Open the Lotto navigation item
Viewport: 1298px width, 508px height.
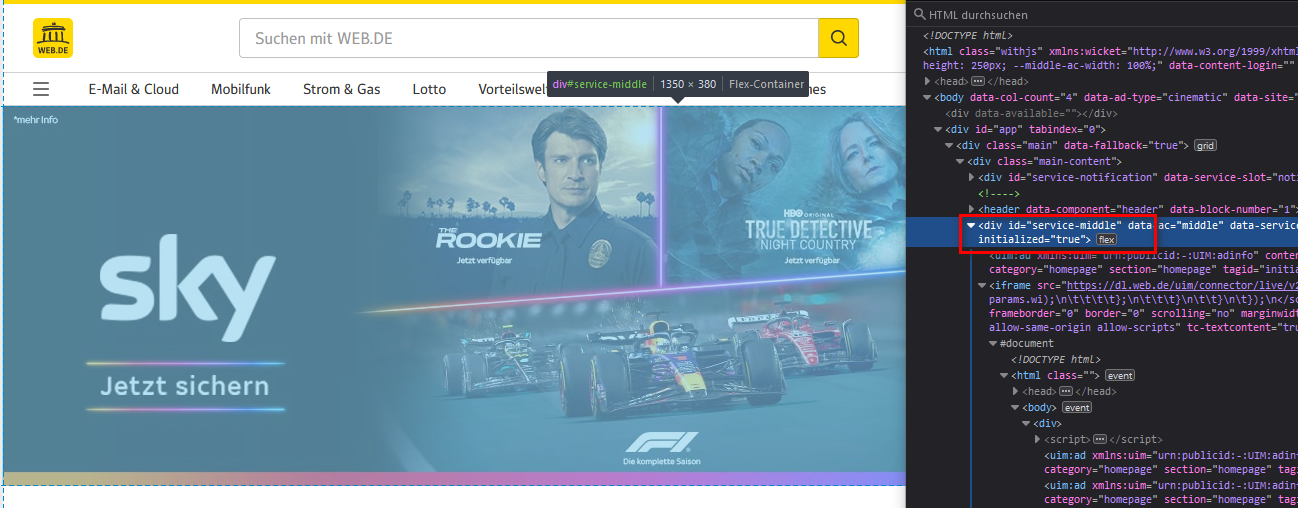[429, 89]
